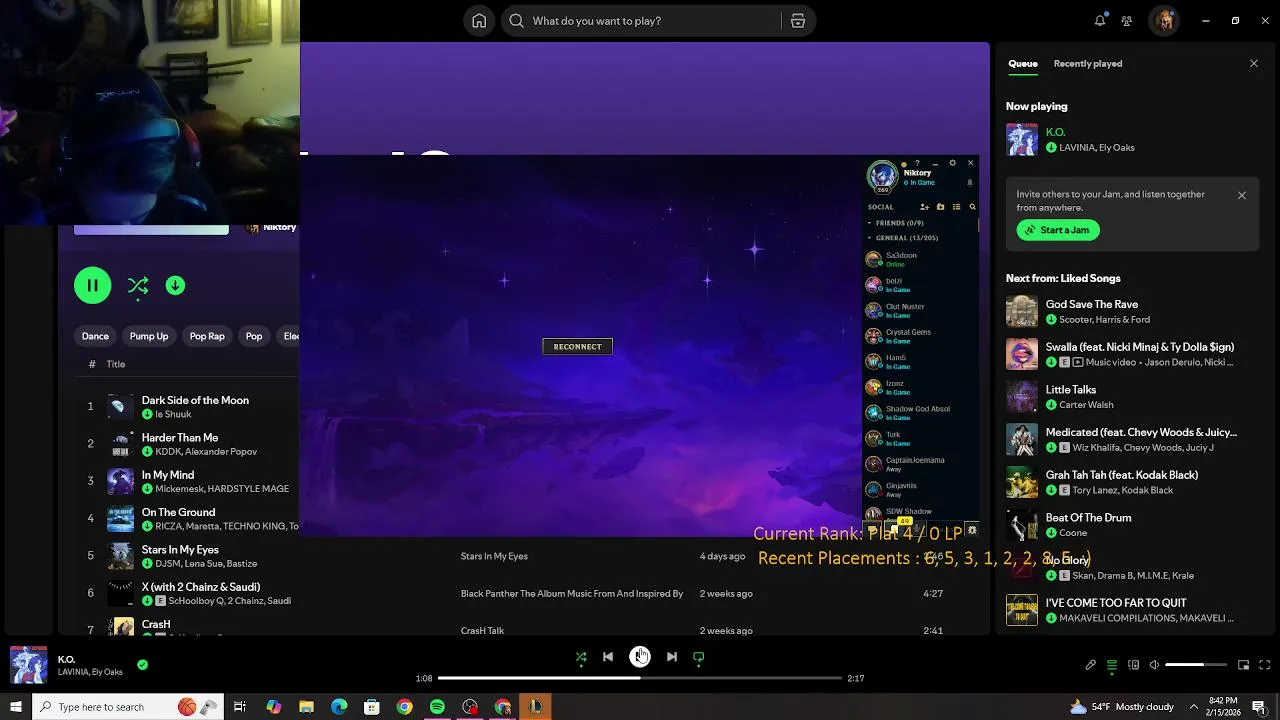This screenshot has height=720, width=1280.
Task: Open Windows Start menu
Action: click(x=15, y=707)
